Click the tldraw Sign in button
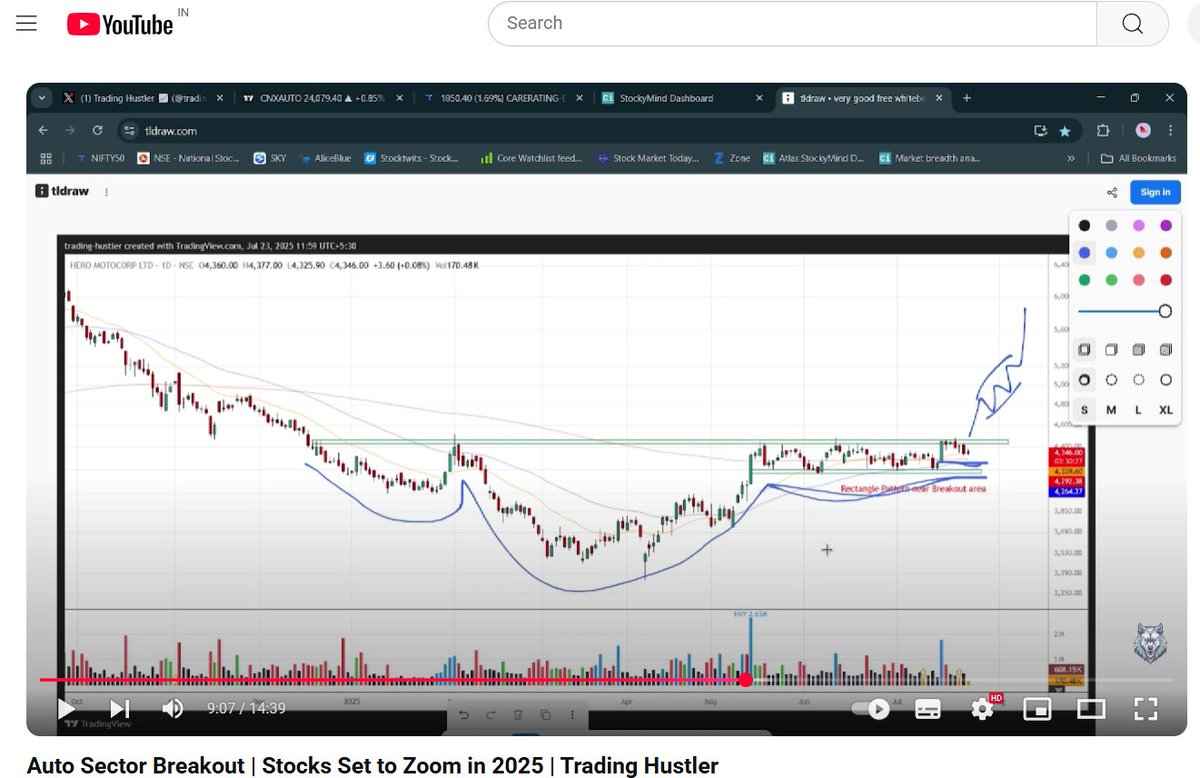 1155,192
